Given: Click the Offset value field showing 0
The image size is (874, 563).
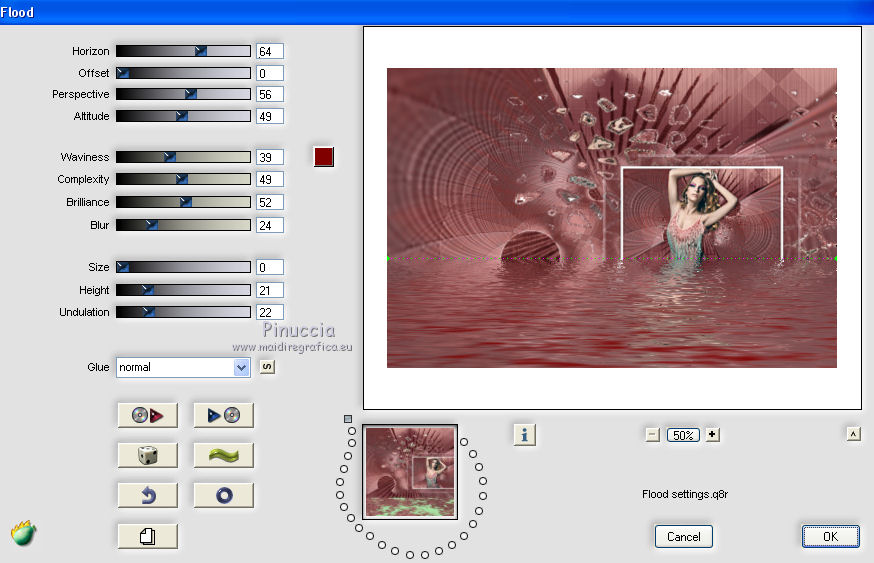Looking at the screenshot, I should (270, 73).
